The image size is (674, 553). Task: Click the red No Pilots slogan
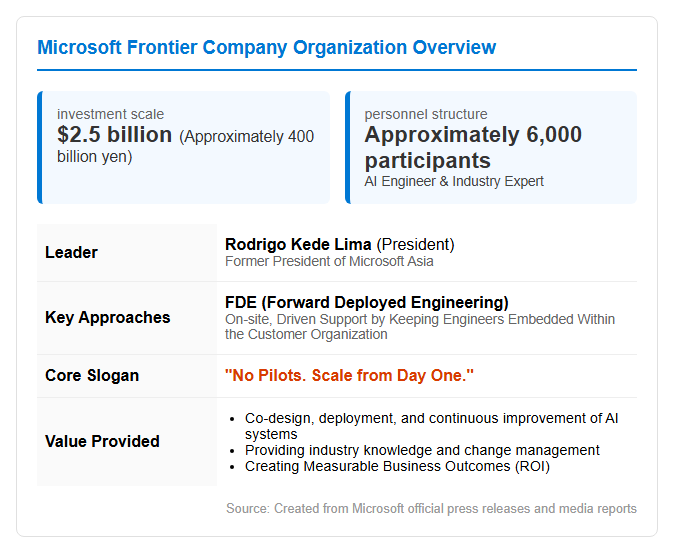[349, 376]
